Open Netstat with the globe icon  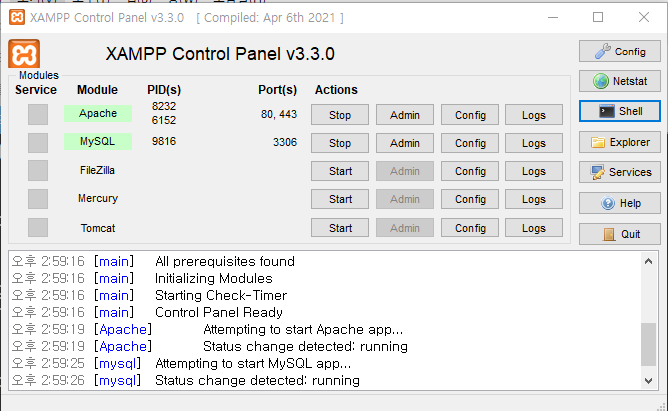(619, 81)
